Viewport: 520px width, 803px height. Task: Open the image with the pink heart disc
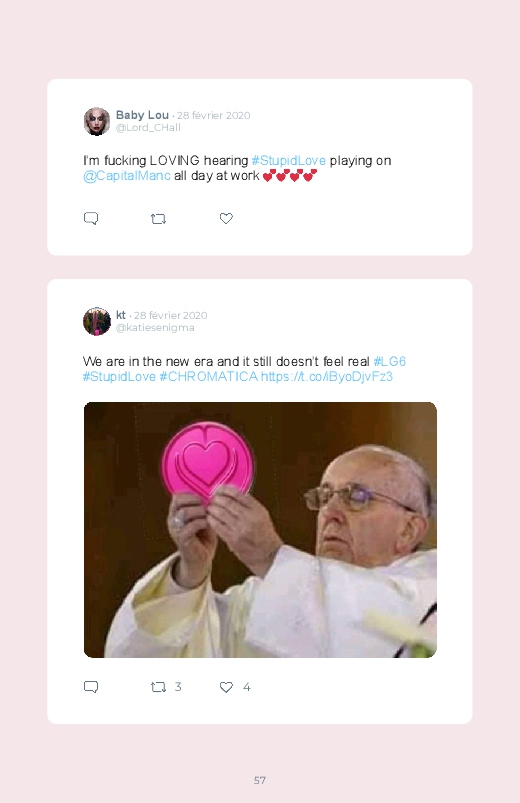(260, 530)
